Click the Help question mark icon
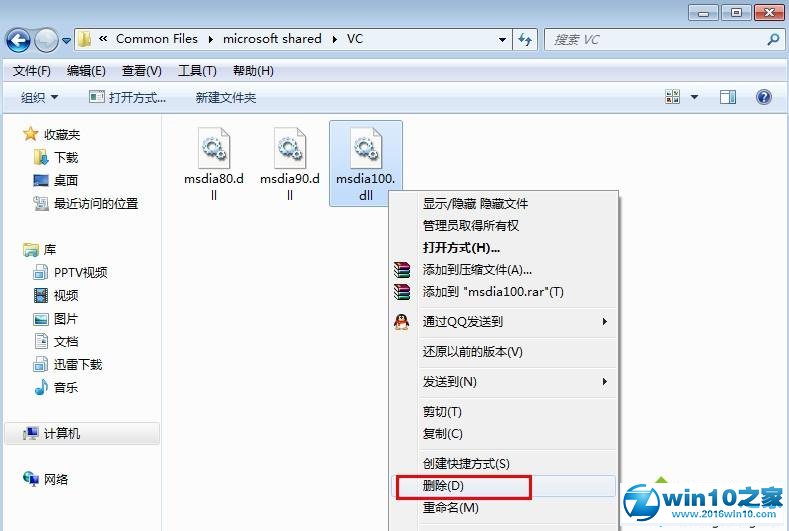This screenshot has width=789, height=531. pos(763,97)
